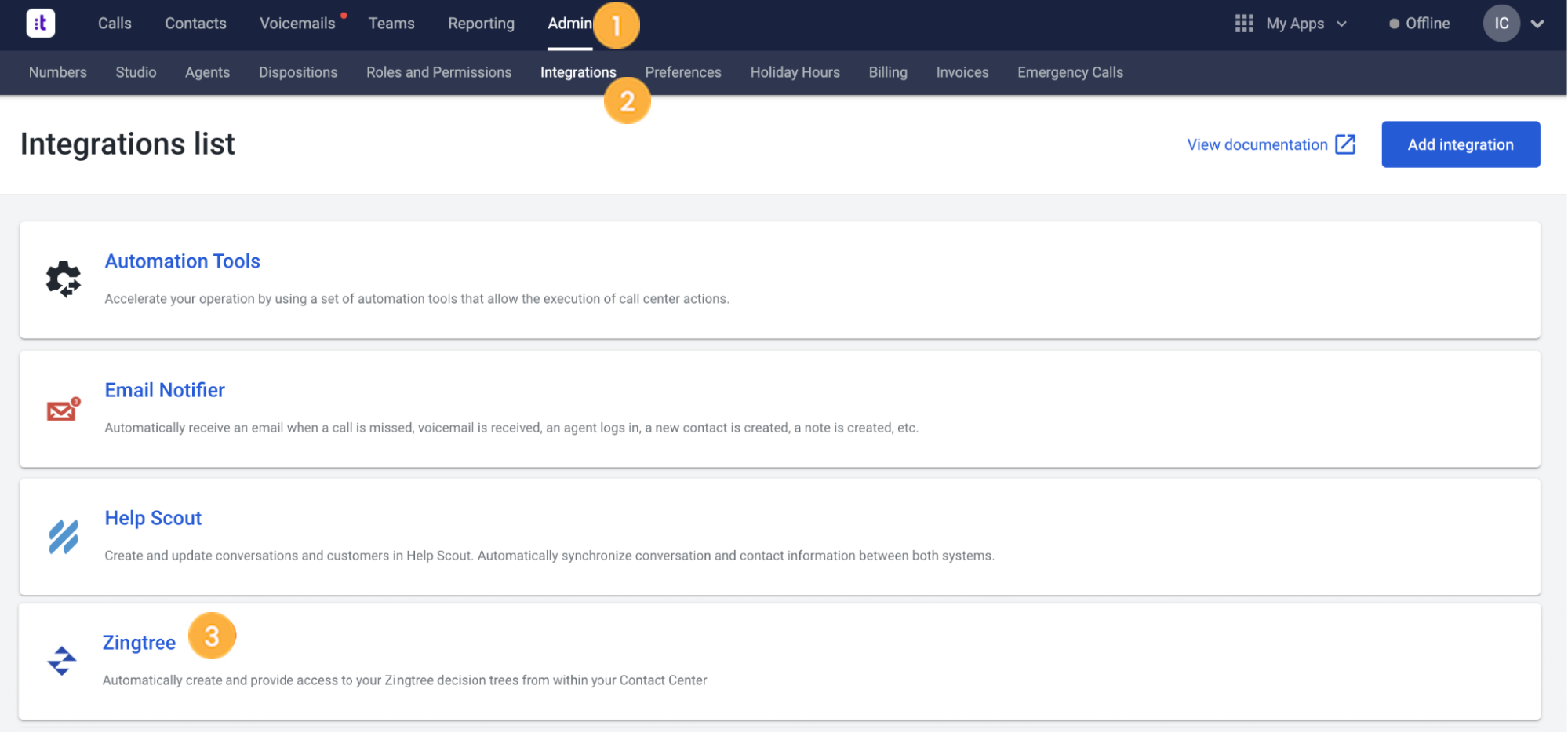This screenshot has width=1568, height=733.
Task: Open the Reporting tab
Action: (481, 24)
